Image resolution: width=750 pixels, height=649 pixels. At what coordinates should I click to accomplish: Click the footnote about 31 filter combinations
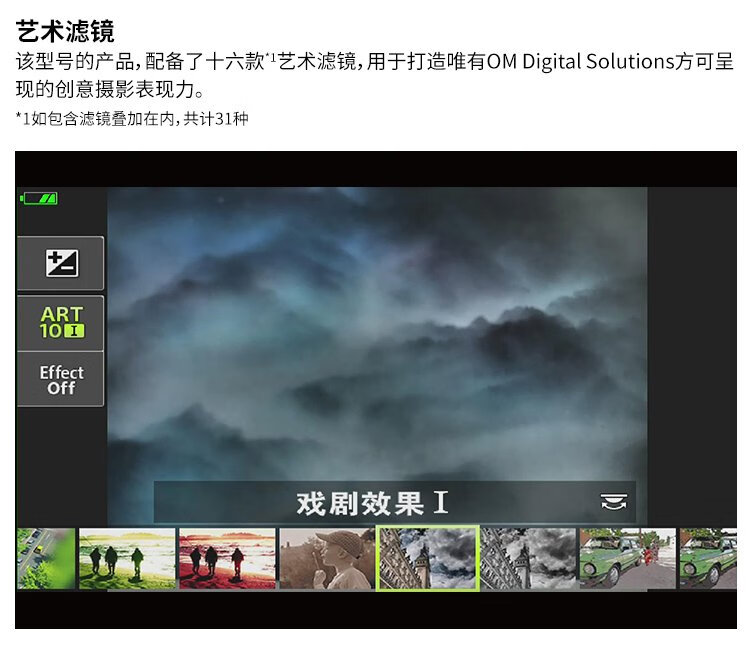point(132,119)
